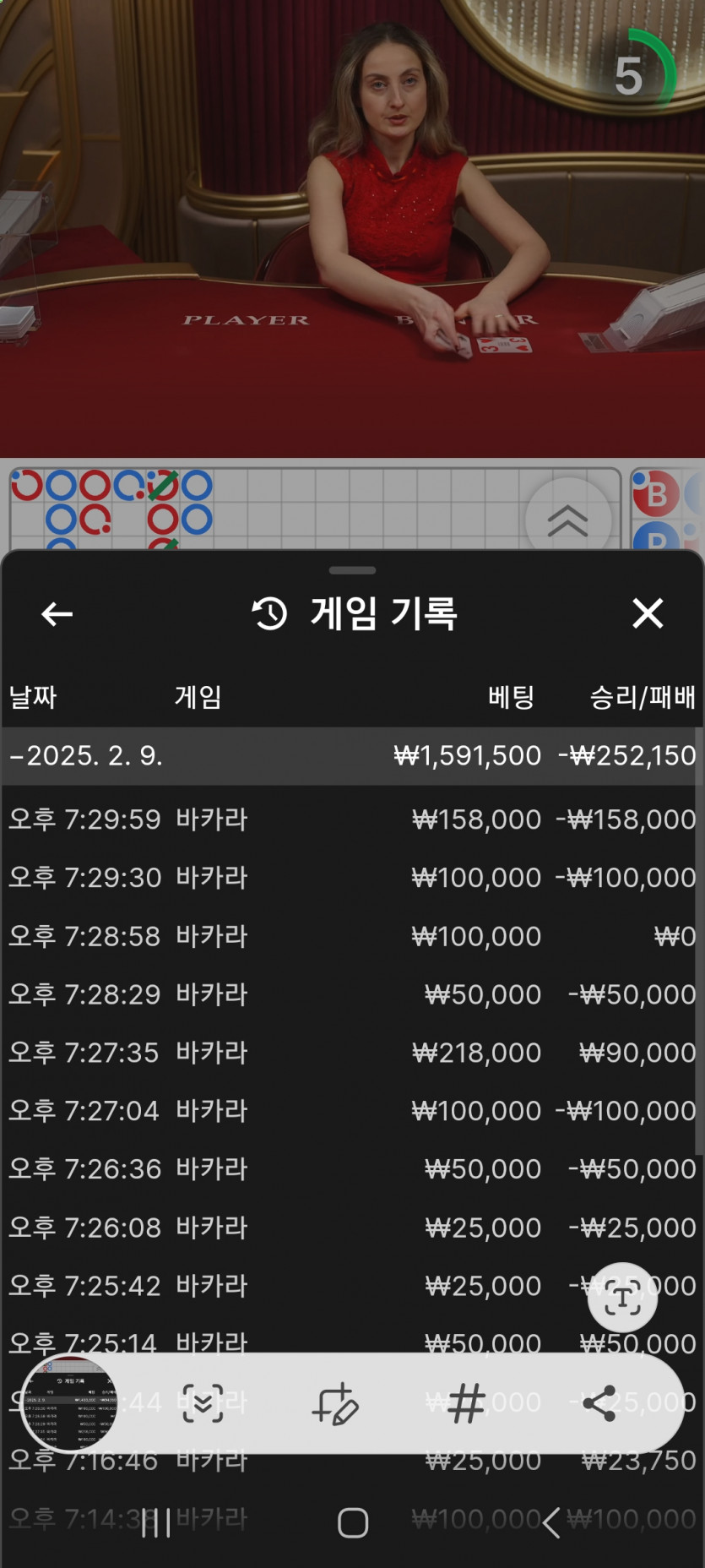Tap the scroll capture icon in screenshot toolbar
Viewport: 705px width, 1568px height.
203,1404
